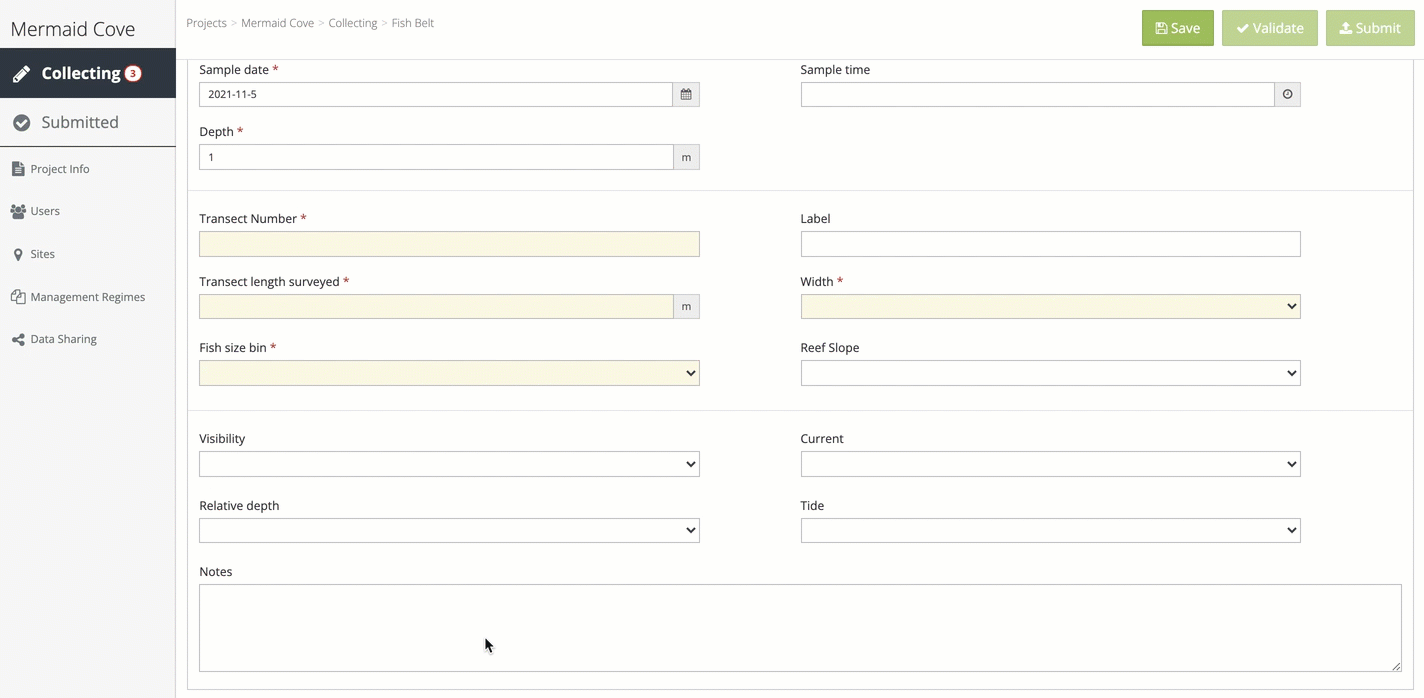Click the Validate button

click(x=1270, y=28)
